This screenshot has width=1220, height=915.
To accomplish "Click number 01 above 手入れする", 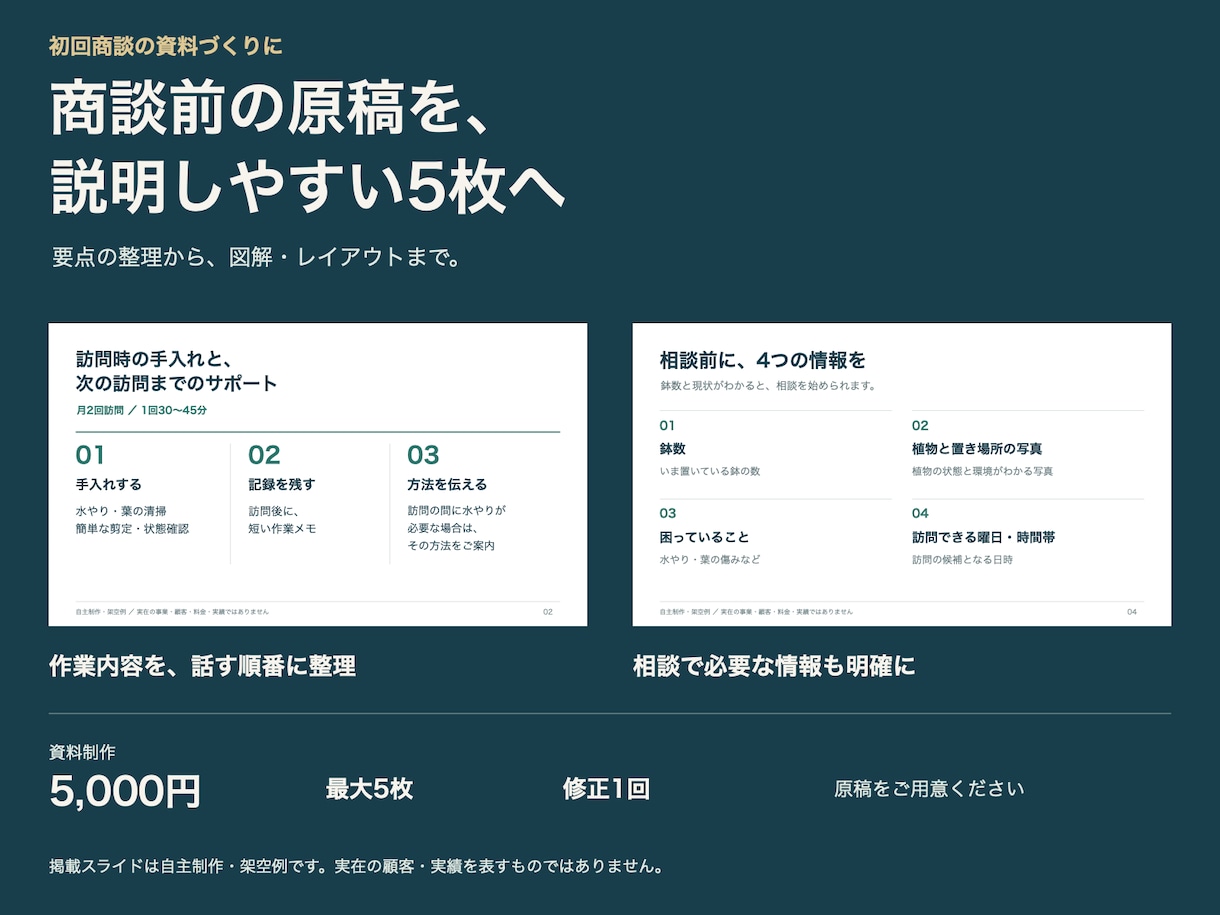I will (x=90, y=455).
